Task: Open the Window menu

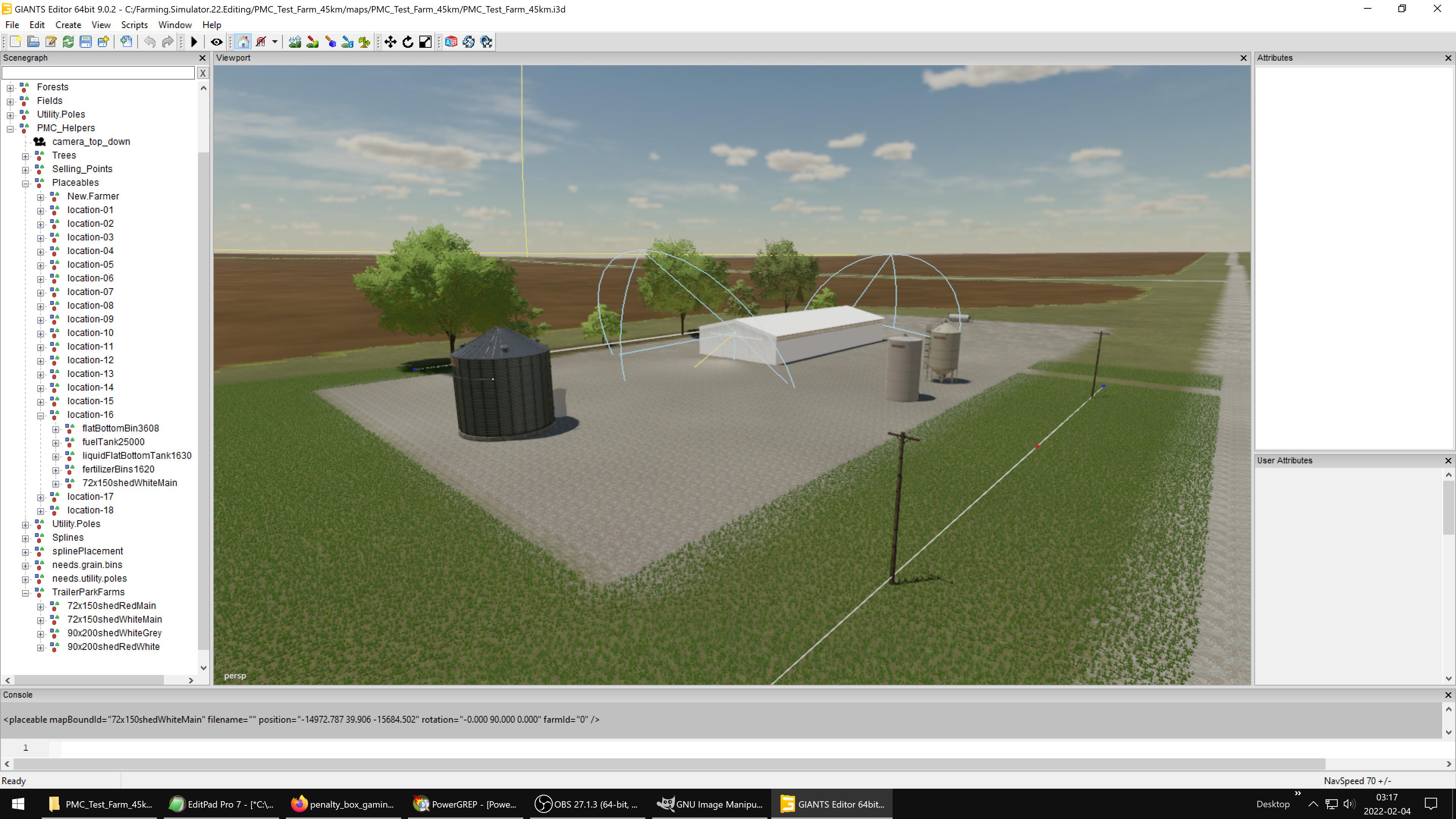Action: [x=175, y=25]
